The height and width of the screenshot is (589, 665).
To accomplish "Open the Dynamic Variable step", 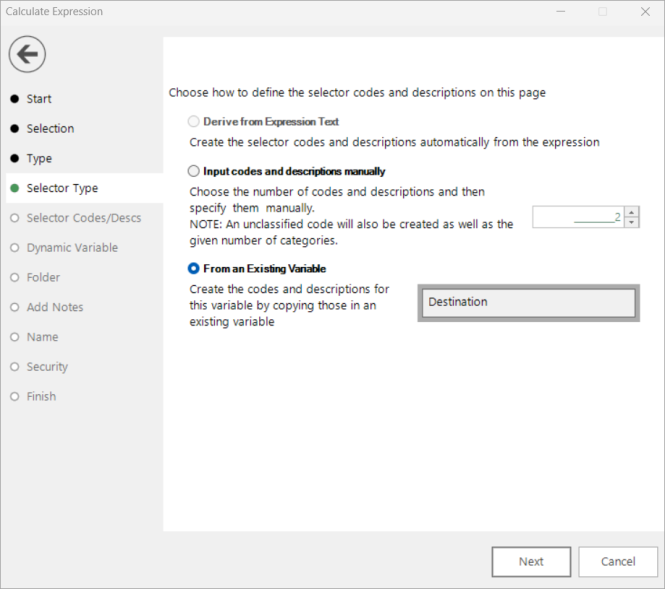I will tap(72, 247).
